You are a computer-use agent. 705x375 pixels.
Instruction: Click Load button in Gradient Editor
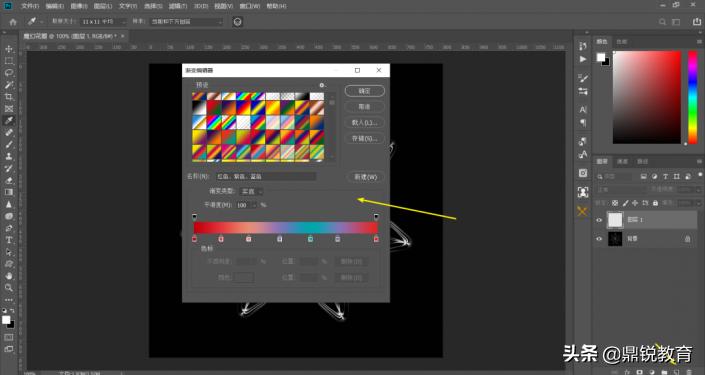[x=365, y=122]
